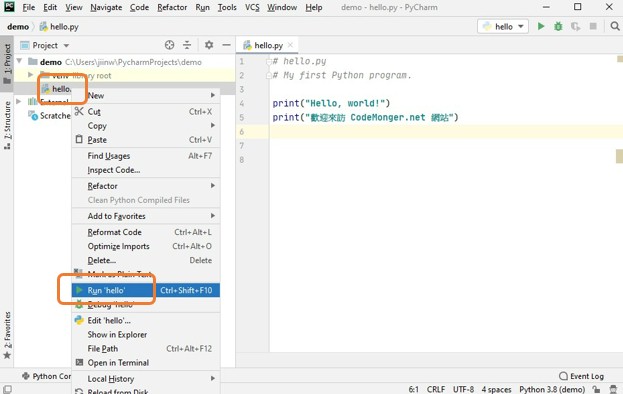
Task: Click the Stop square icon in toolbar
Action: tap(593, 26)
